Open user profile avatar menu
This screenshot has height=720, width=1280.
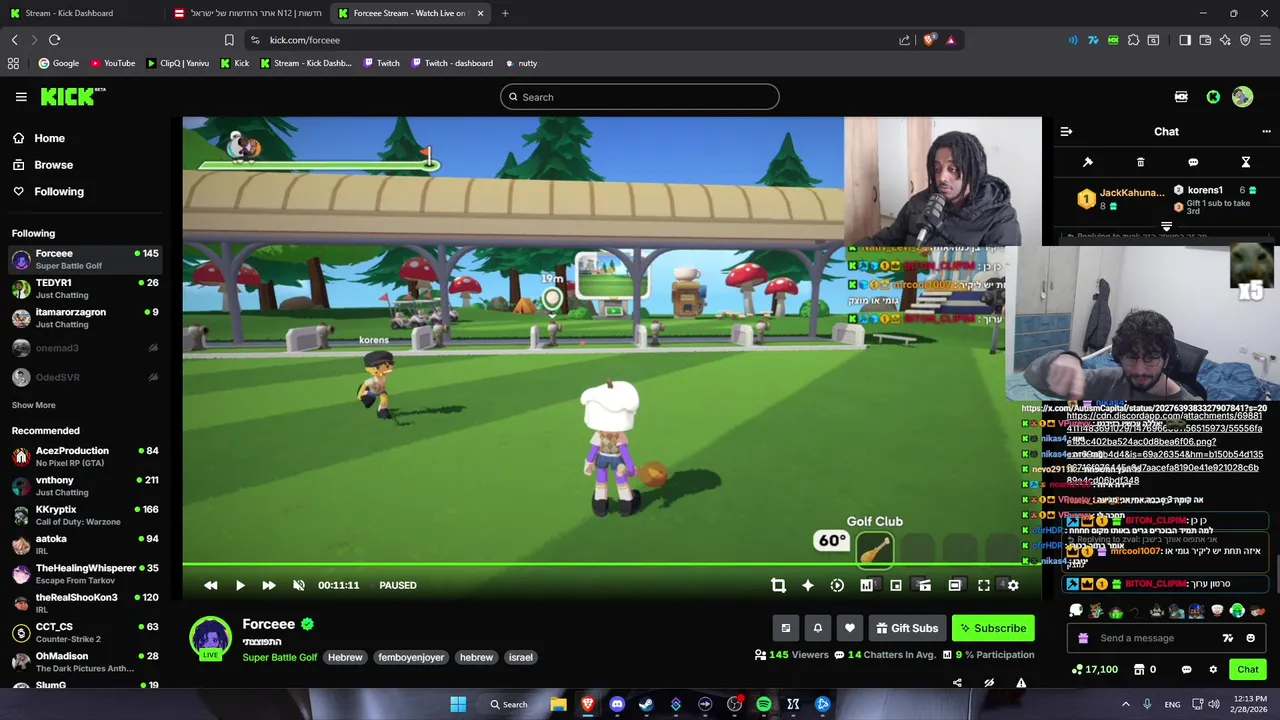click(x=1242, y=97)
